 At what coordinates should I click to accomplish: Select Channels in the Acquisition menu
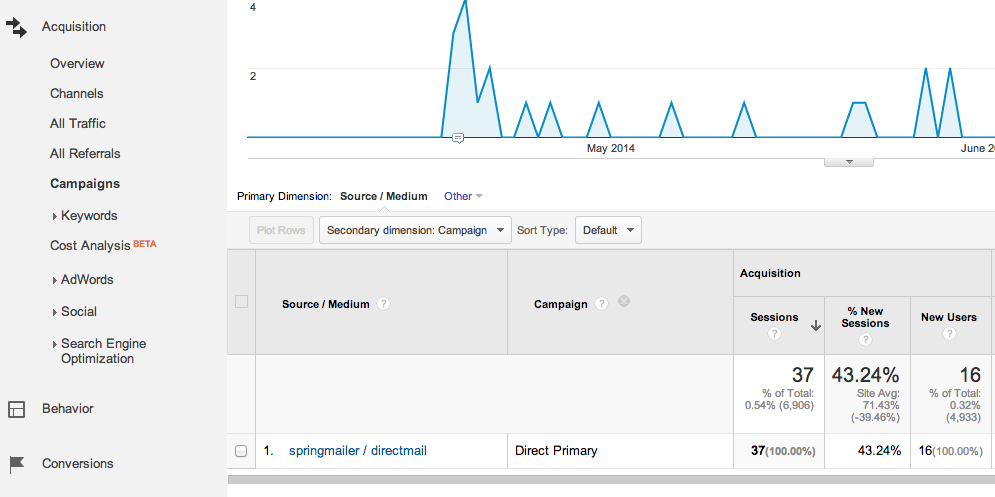click(x=77, y=94)
